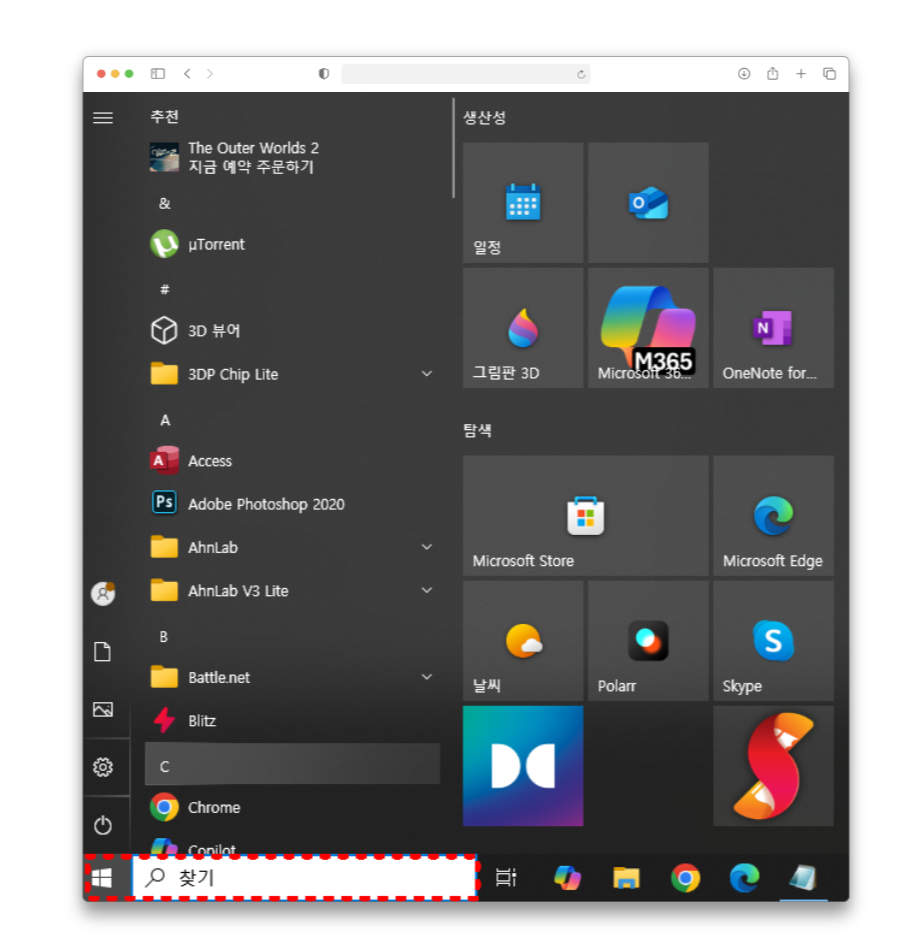Click the 추천 section heading
This screenshot has height=943, width=913.
pyautogui.click(x=164, y=117)
